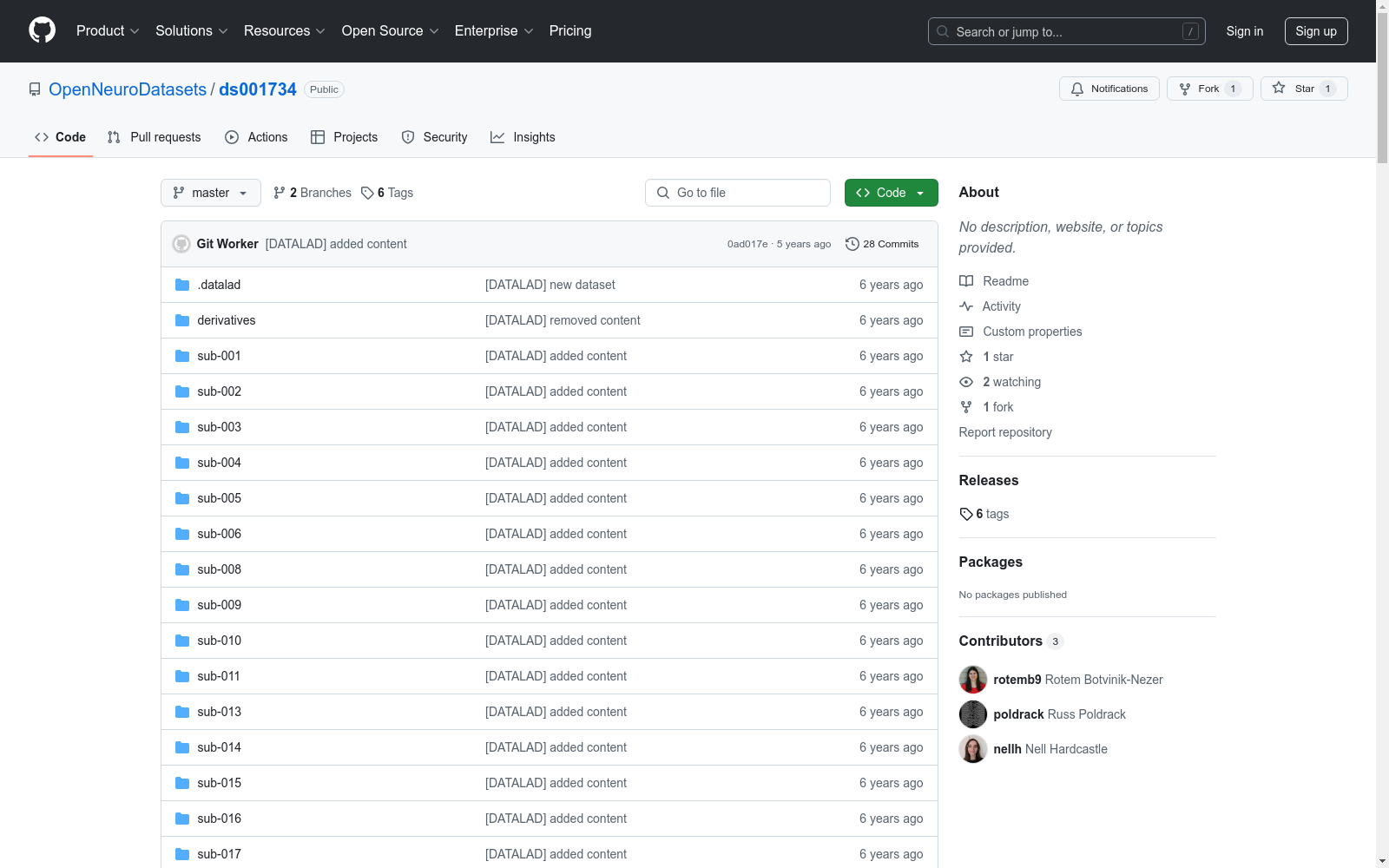Click nellh contributor avatar

pos(973,749)
